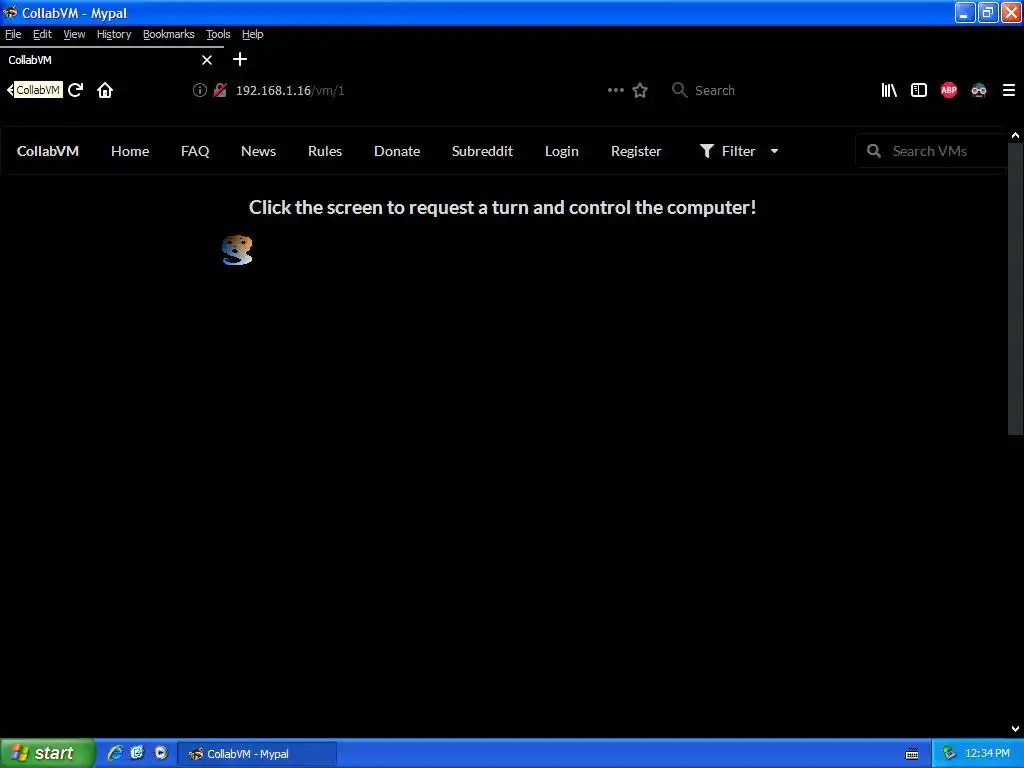
Task: Select CollabVM - Mypal taskbar button
Action: (x=257, y=754)
